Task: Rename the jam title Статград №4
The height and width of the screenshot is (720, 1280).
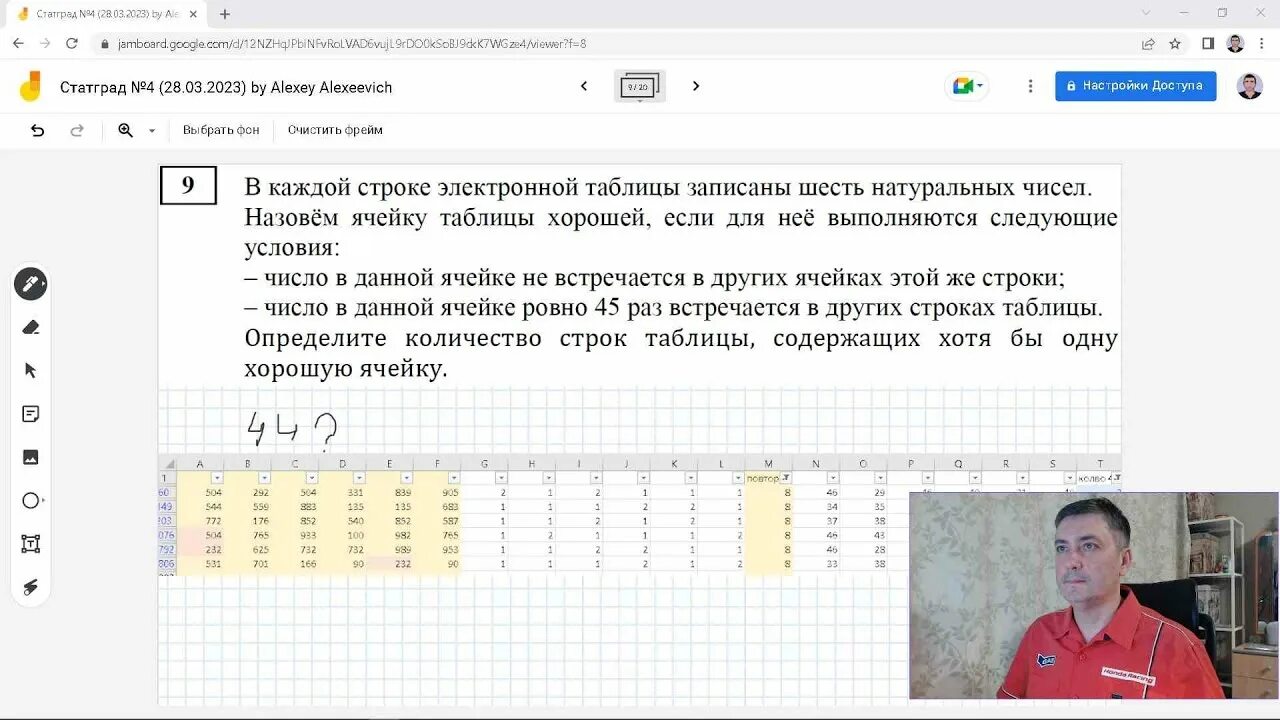Action: [226, 88]
